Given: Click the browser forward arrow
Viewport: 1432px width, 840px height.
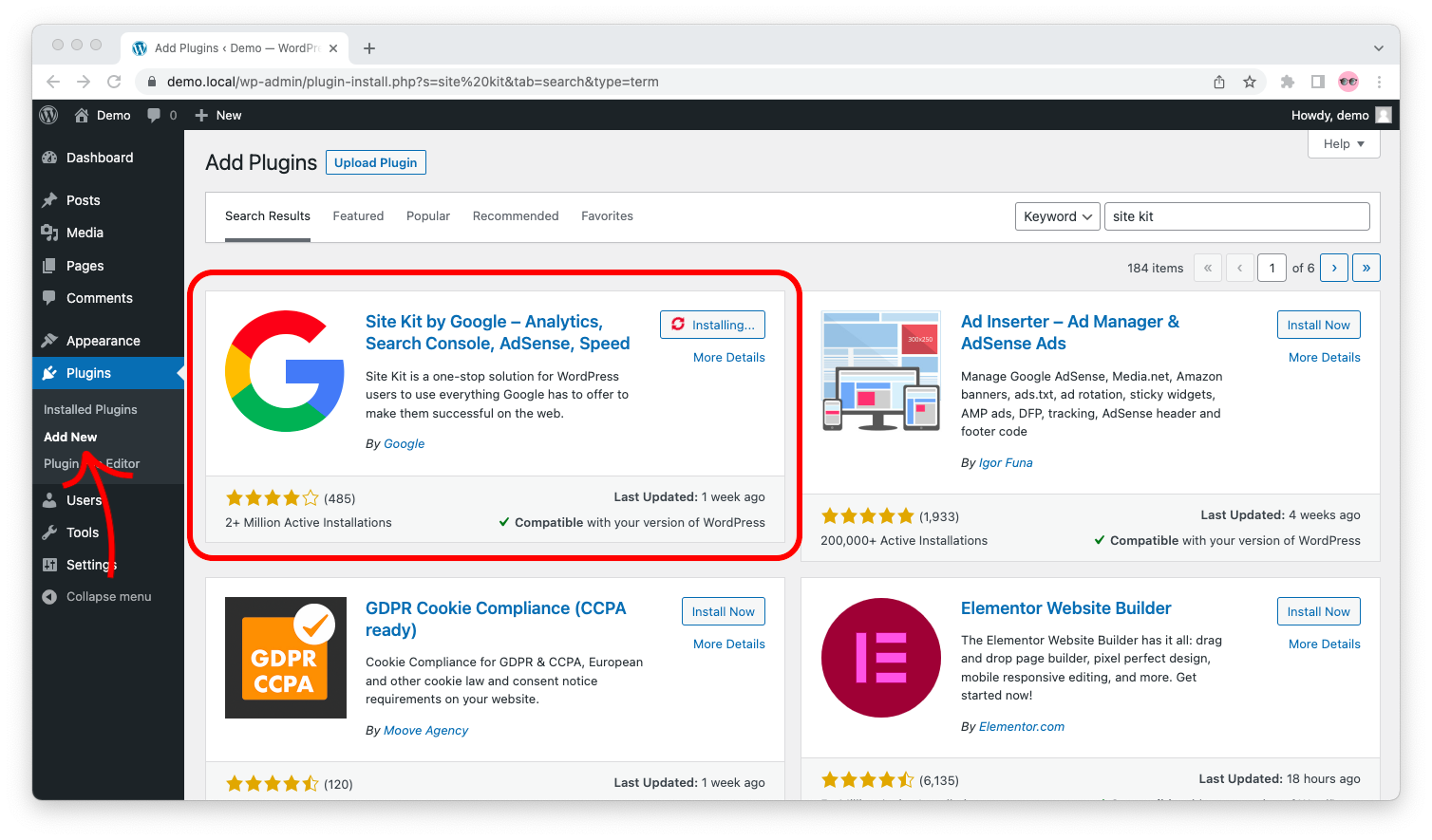Looking at the screenshot, I should 84,82.
